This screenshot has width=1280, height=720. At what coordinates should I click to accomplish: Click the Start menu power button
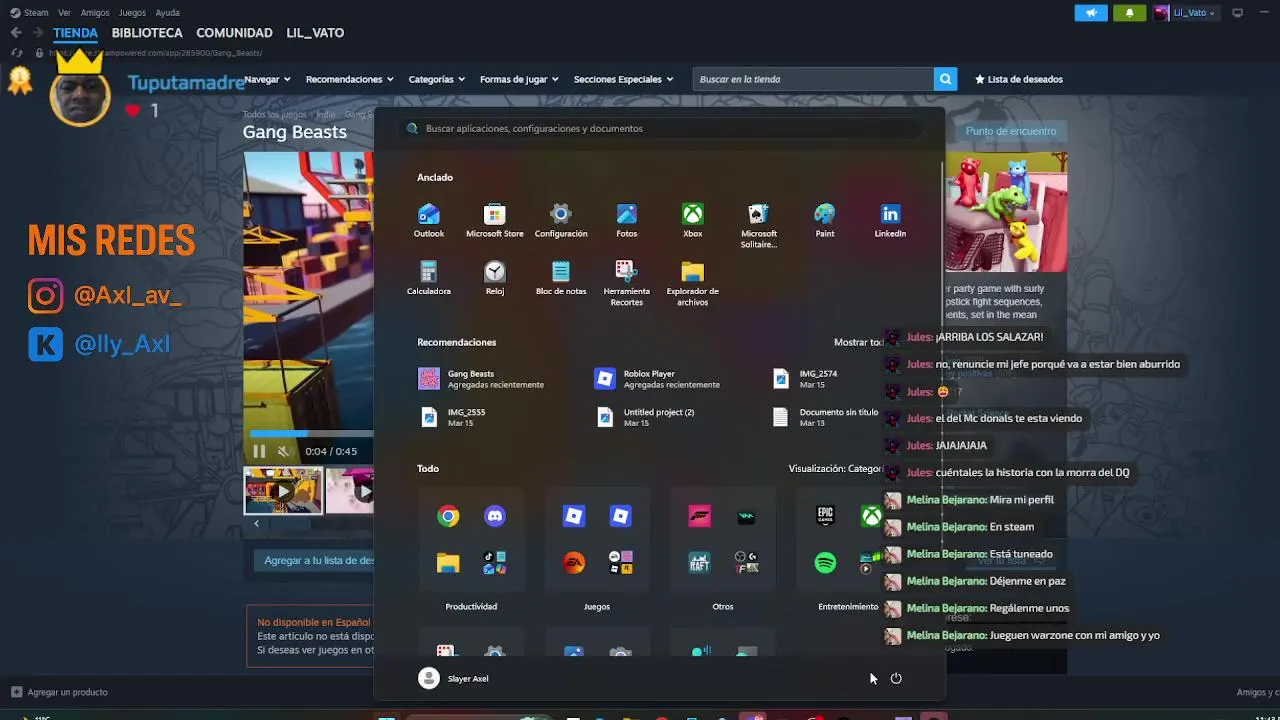click(x=896, y=678)
